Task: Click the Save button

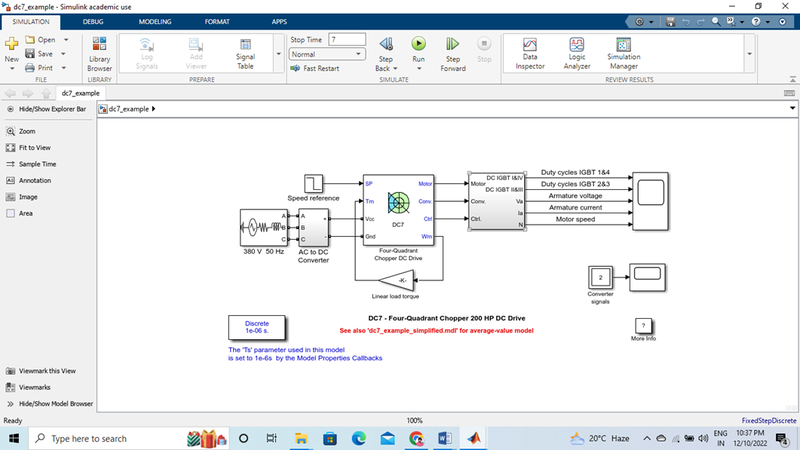Action: [x=39, y=54]
